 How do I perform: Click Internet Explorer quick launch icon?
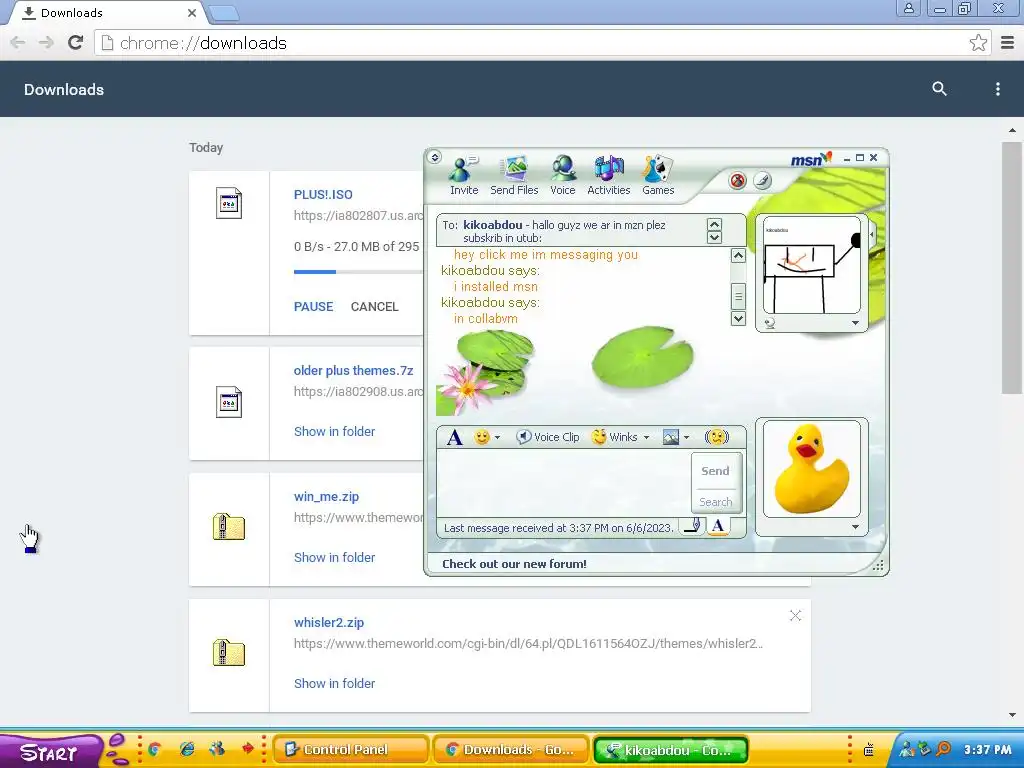187,749
